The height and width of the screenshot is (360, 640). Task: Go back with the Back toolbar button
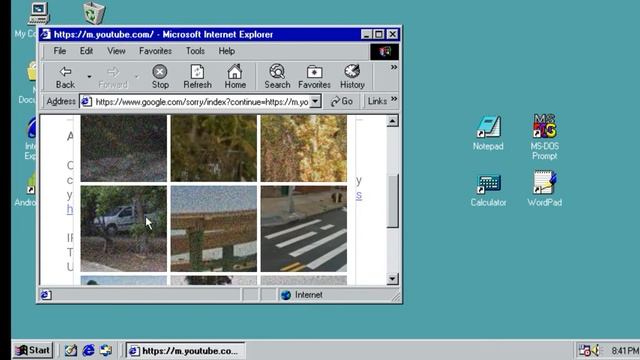tap(65, 77)
